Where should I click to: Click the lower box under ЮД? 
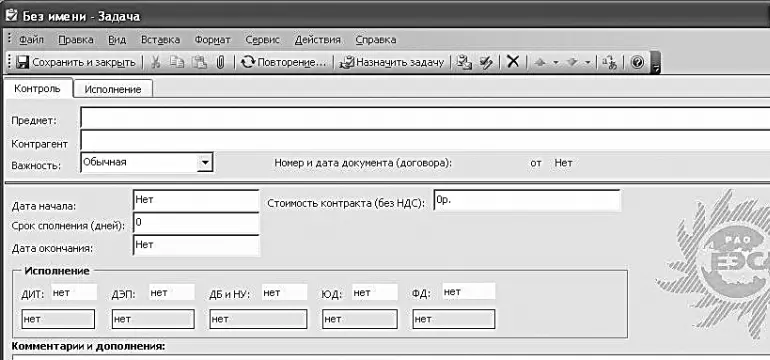pos(360,319)
